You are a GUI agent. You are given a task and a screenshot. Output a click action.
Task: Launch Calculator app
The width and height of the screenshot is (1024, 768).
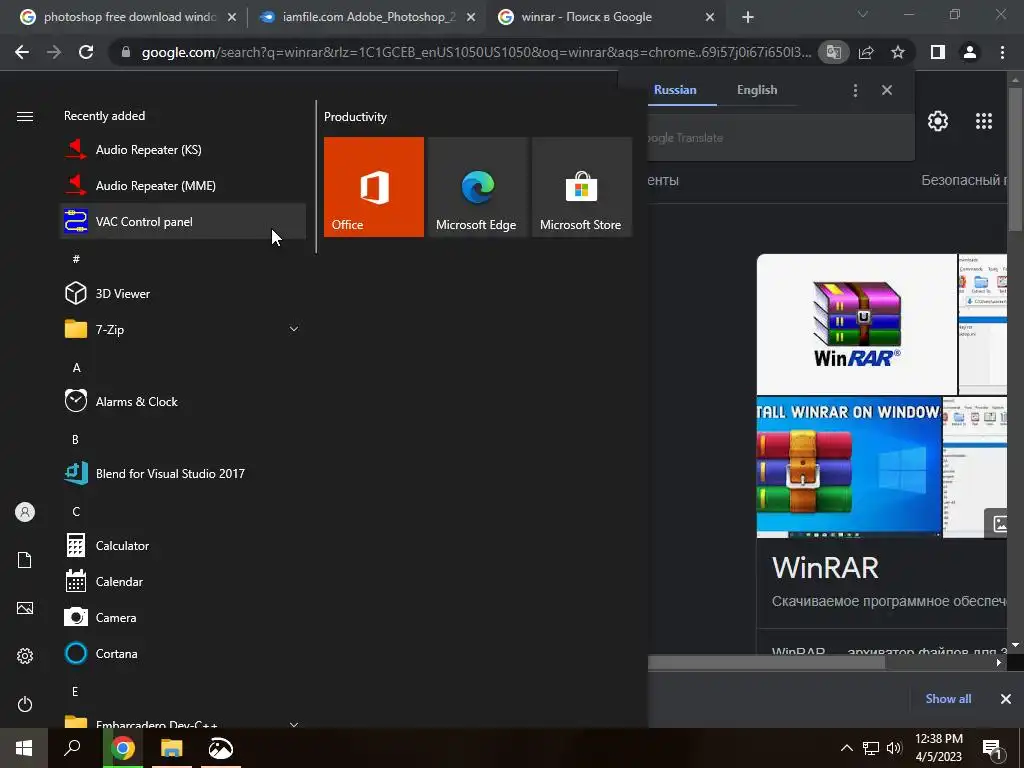tap(183, 545)
